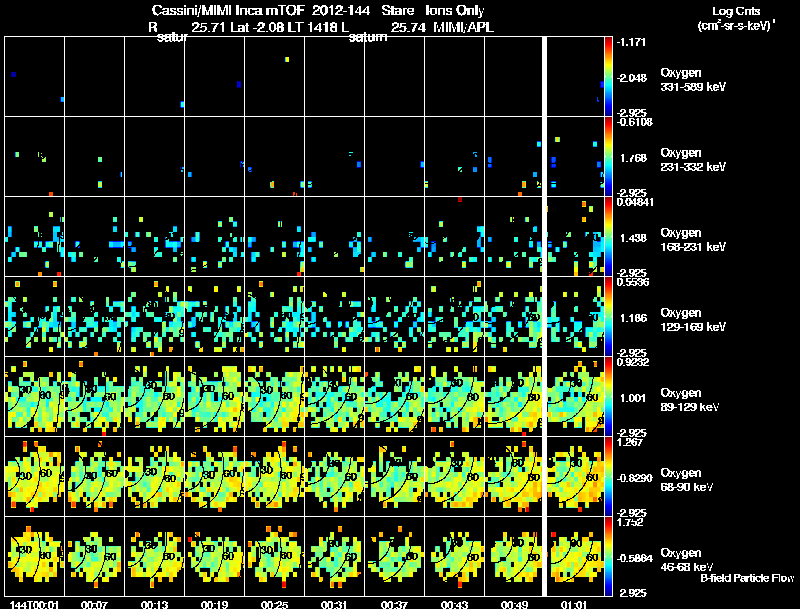The image size is (800, 609).
Task: Click the B-field Particle Flow label
Action: point(747,578)
